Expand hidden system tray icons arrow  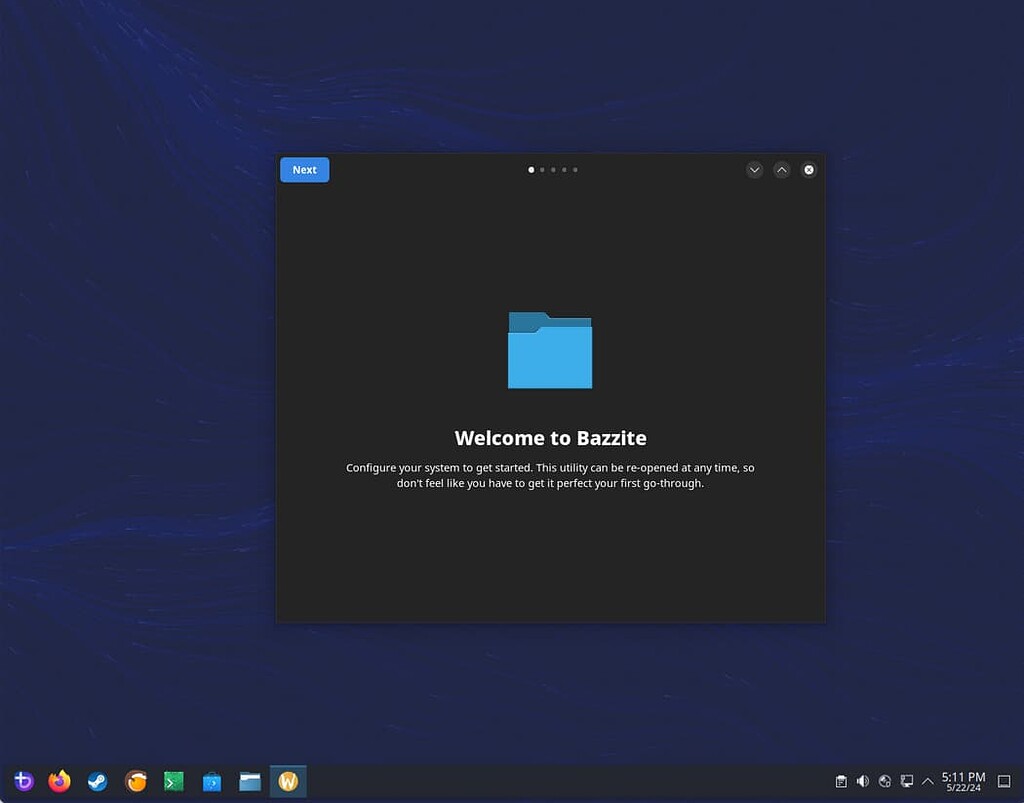(928, 781)
